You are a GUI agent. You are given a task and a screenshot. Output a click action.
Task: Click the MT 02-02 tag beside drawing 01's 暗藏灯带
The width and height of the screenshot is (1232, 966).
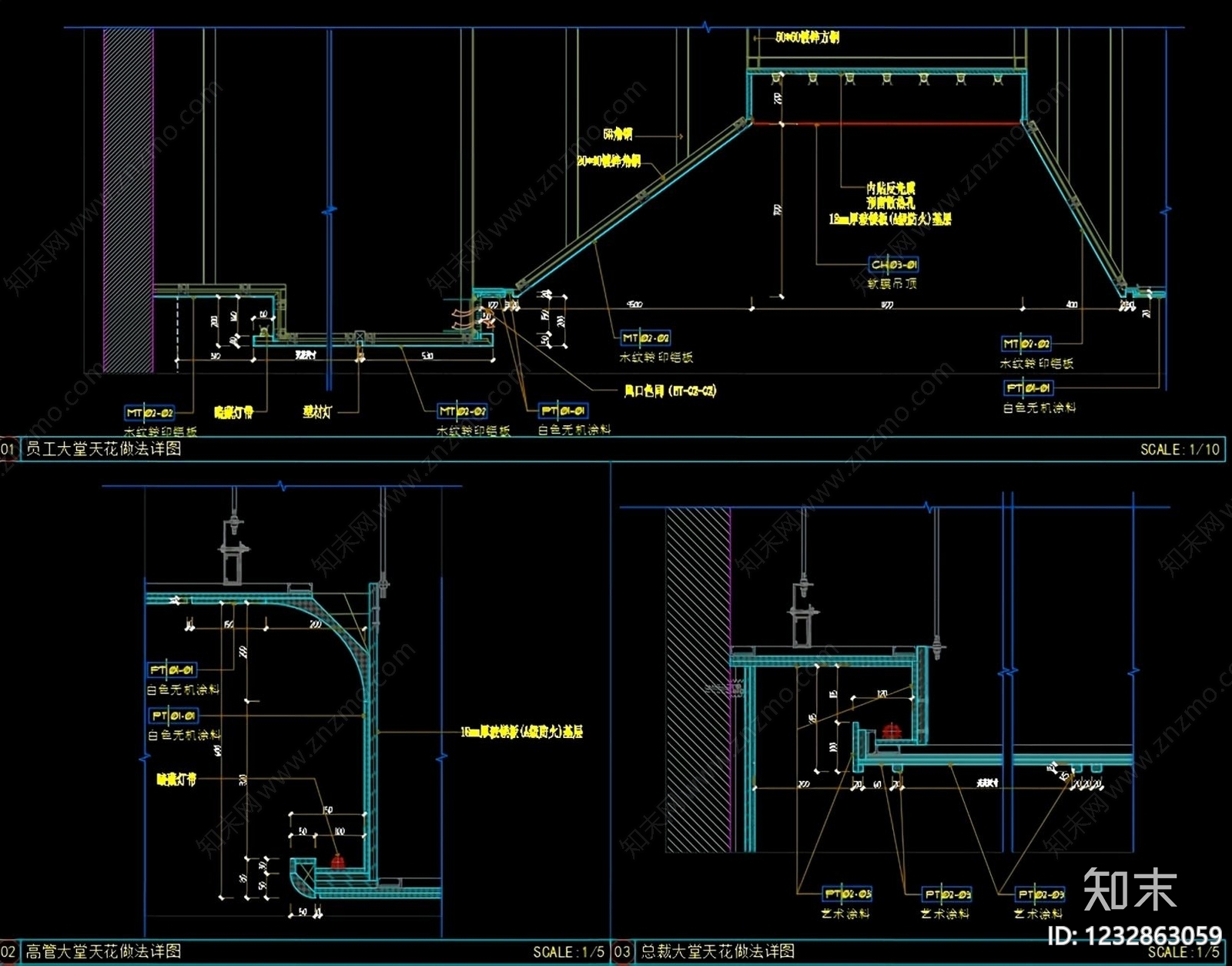[149, 413]
